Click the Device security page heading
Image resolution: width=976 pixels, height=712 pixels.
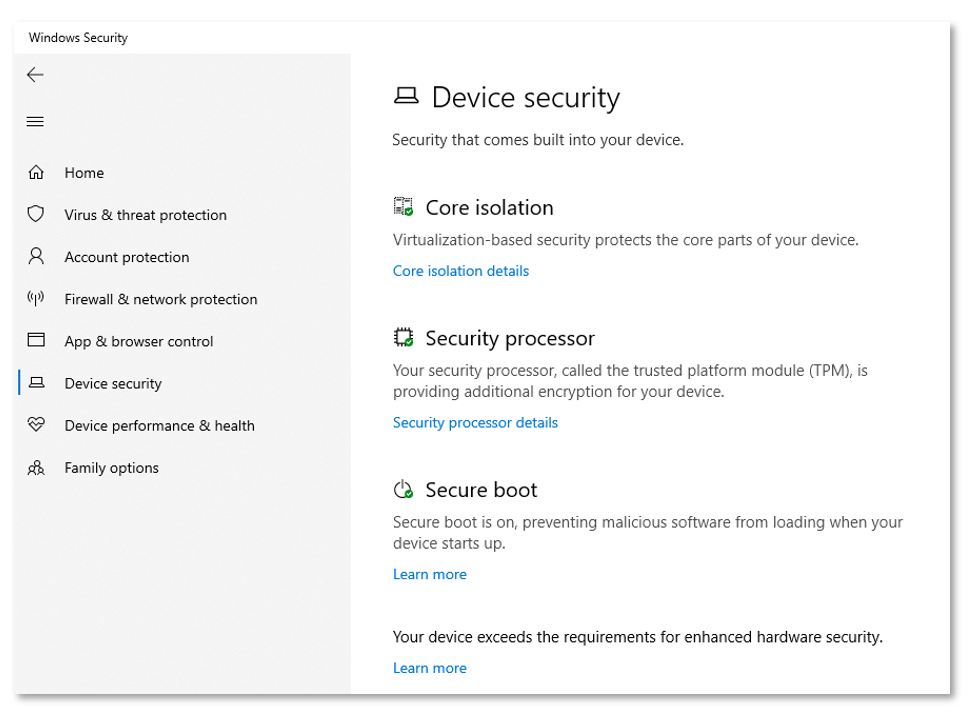pos(525,98)
